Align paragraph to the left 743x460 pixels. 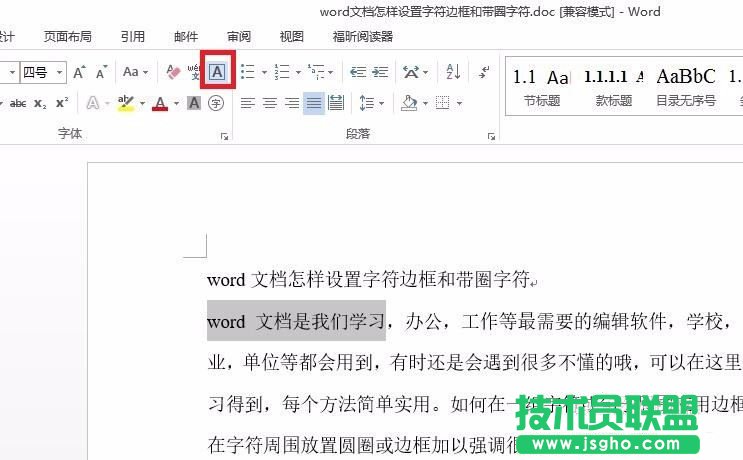(247, 103)
